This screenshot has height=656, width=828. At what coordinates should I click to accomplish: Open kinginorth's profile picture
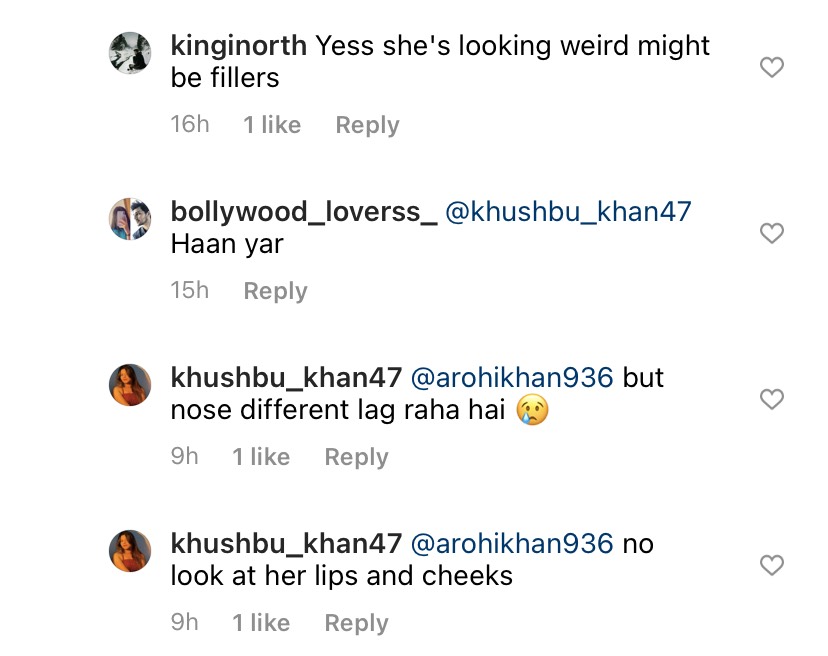pos(129,53)
